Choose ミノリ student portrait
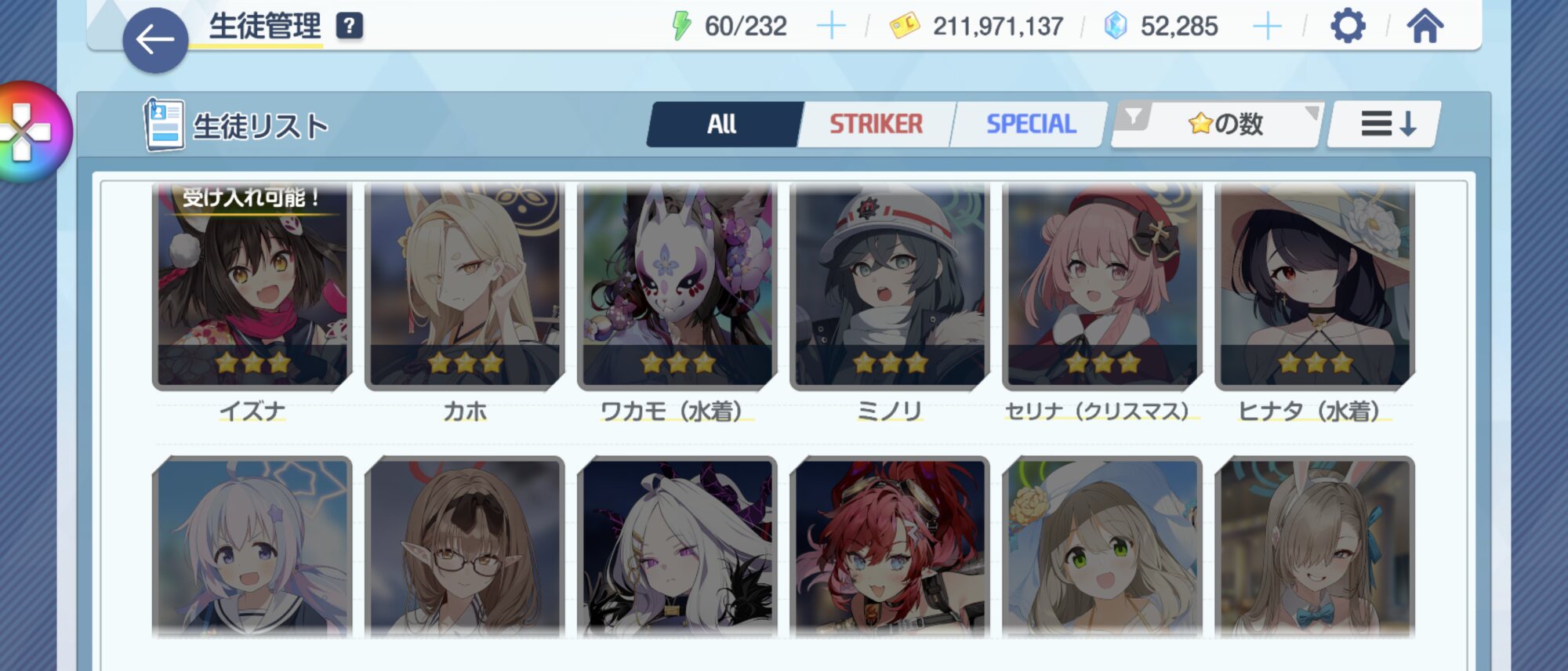The width and height of the screenshot is (1568, 671). [890, 287]
